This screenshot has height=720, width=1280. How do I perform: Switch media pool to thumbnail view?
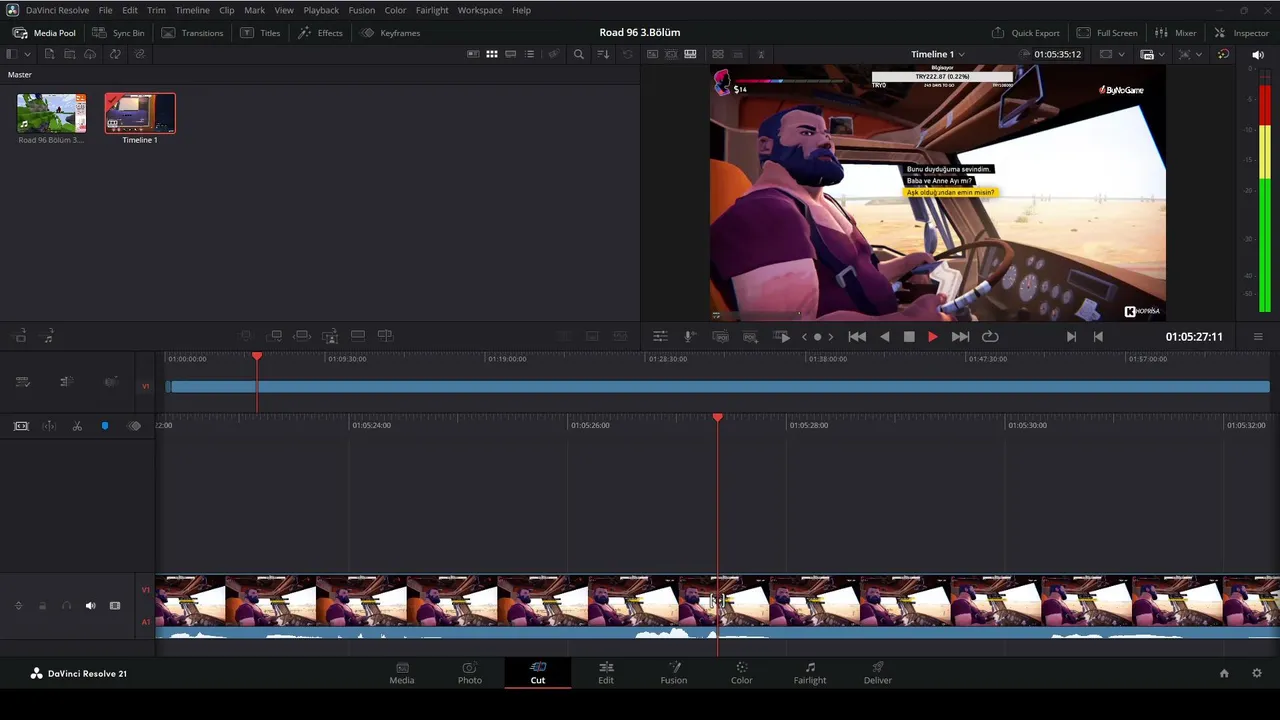tap(492, 54)
